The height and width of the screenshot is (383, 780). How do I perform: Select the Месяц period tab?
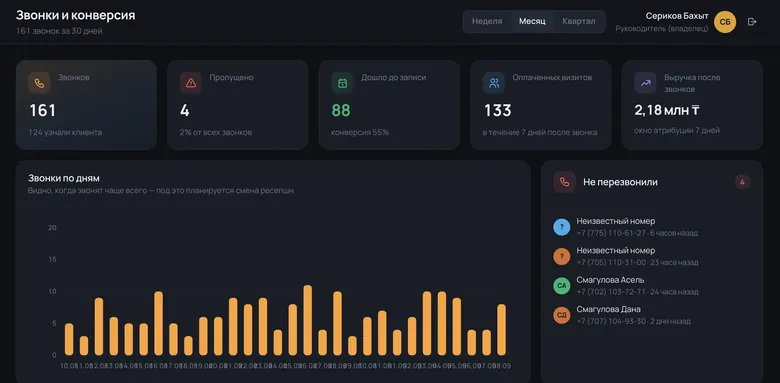coord(532,22)
